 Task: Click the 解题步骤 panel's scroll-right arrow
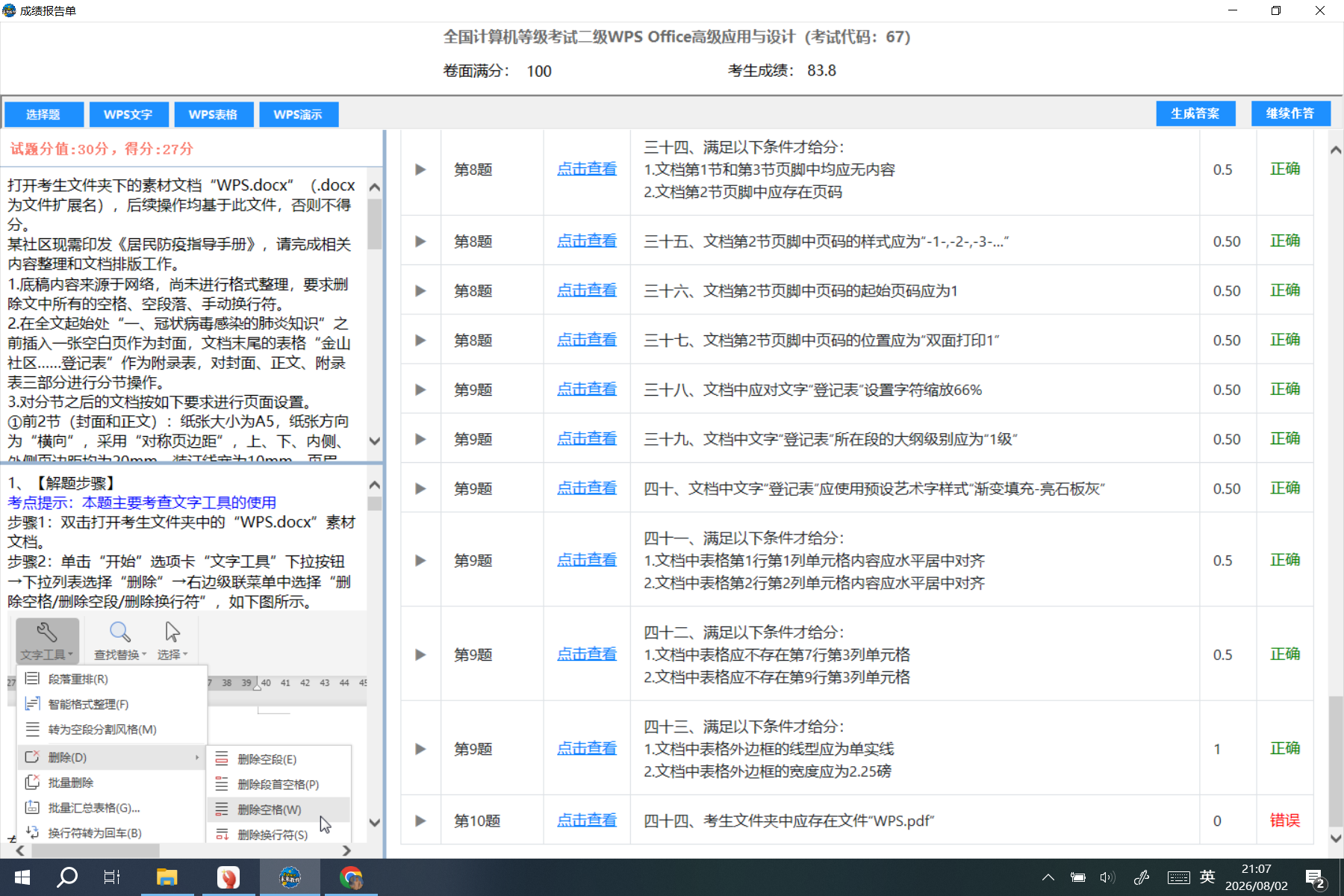coord(346,850)
